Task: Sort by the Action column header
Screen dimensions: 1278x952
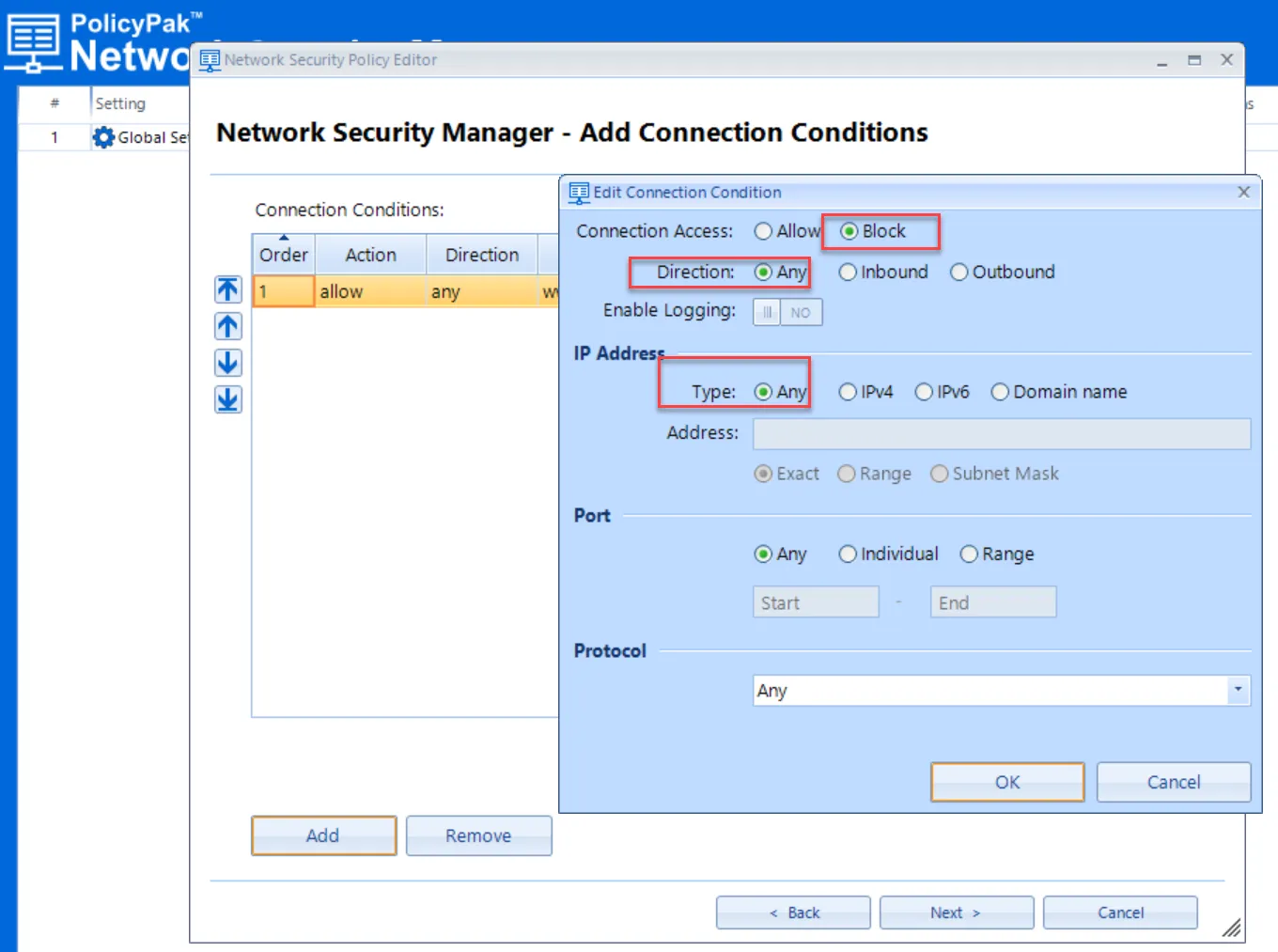Action: (371, 255)
